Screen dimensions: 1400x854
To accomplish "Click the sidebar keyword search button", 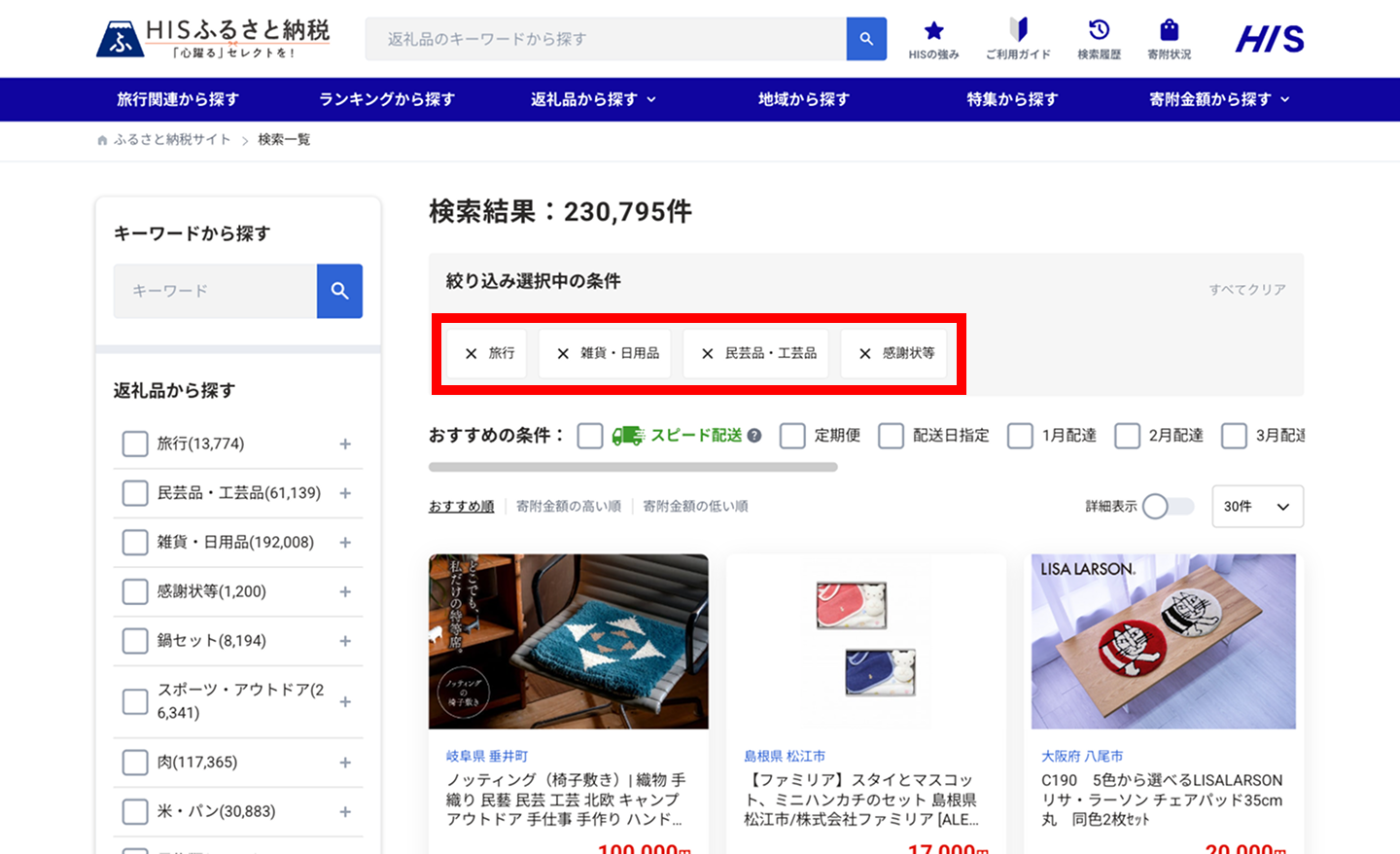I will (339, 291).
